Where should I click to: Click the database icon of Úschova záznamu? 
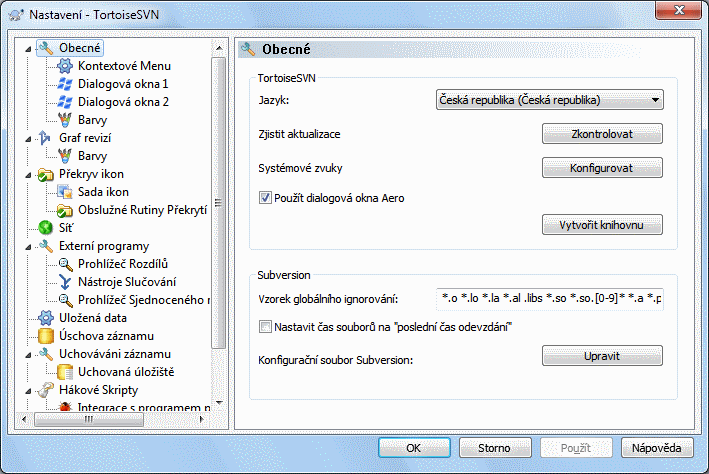click(46, 336)
